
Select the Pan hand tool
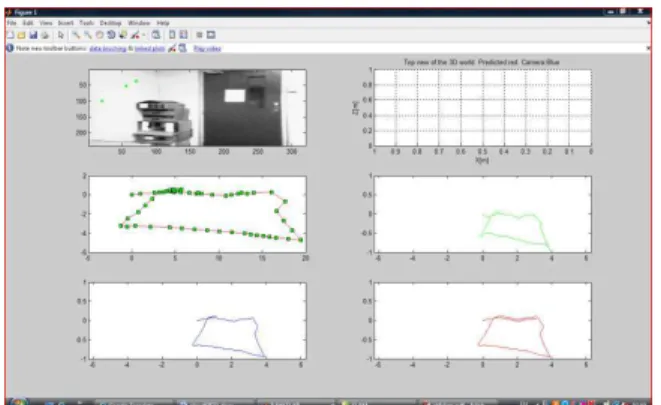click(99, 35)
